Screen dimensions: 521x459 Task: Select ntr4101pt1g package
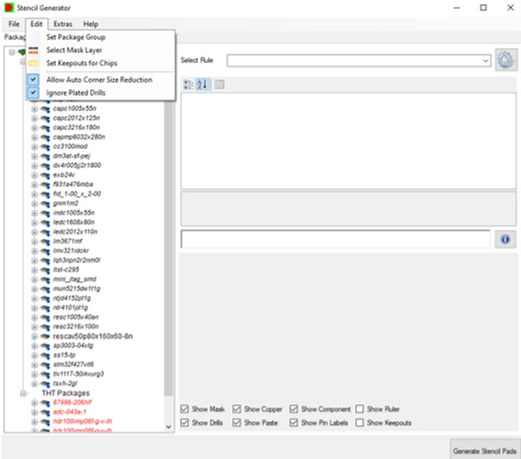pyautogui.click(x=70, y=308)
